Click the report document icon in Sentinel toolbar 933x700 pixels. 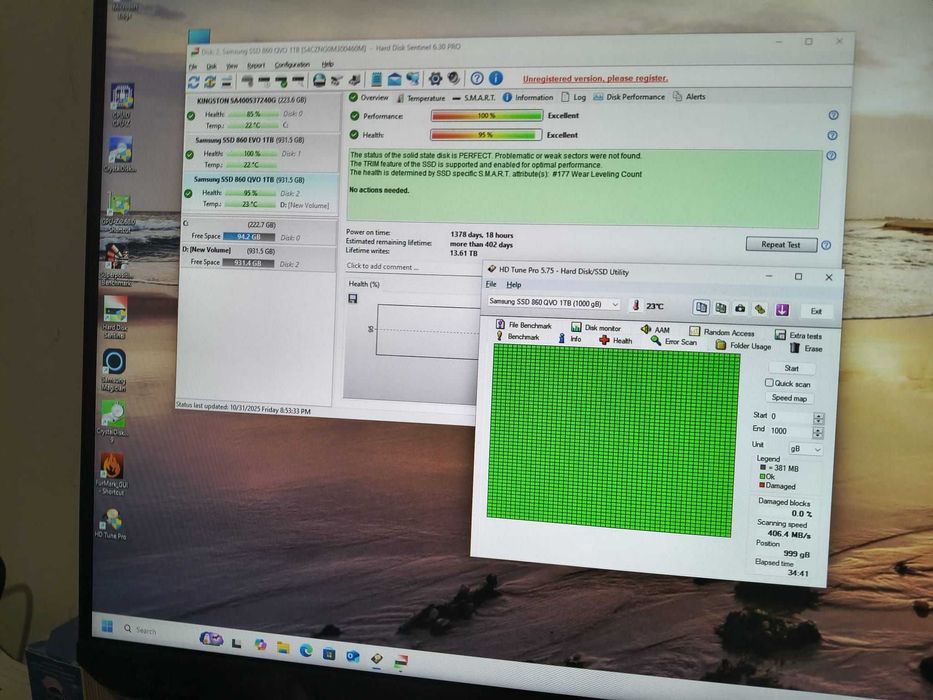(376, 79)
